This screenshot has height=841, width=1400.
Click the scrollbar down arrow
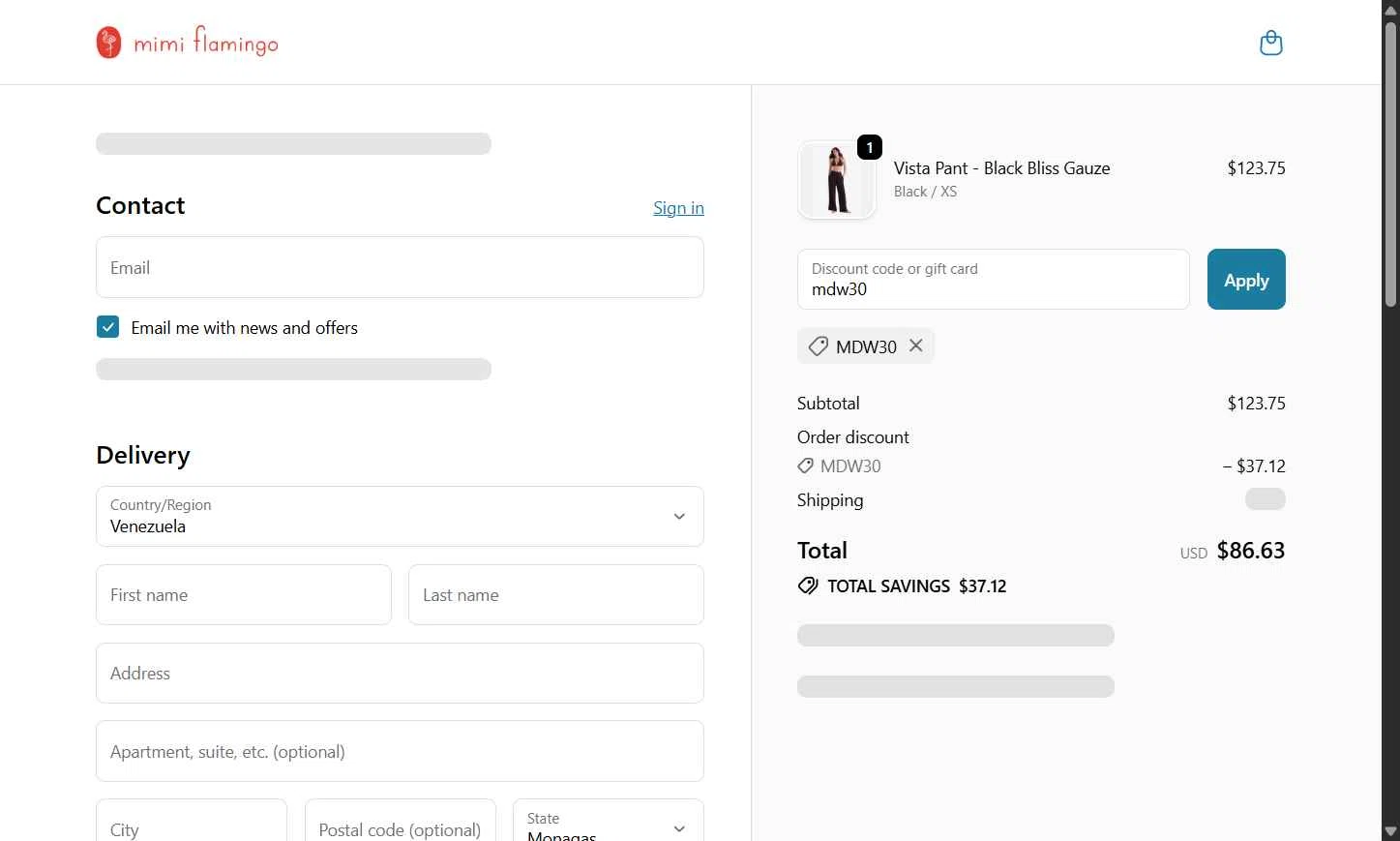tap(1390, 831)
